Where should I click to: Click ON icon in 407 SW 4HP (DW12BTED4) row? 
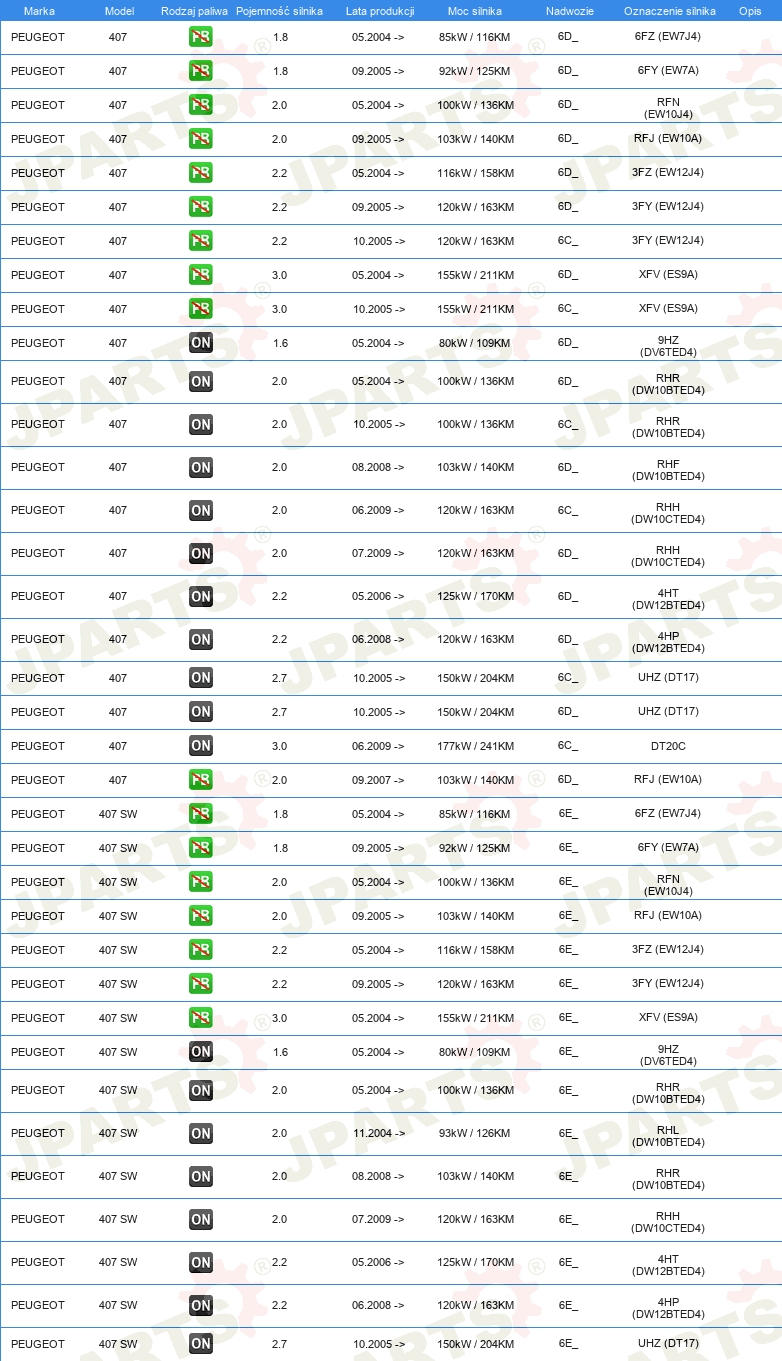coord(201,1305)
